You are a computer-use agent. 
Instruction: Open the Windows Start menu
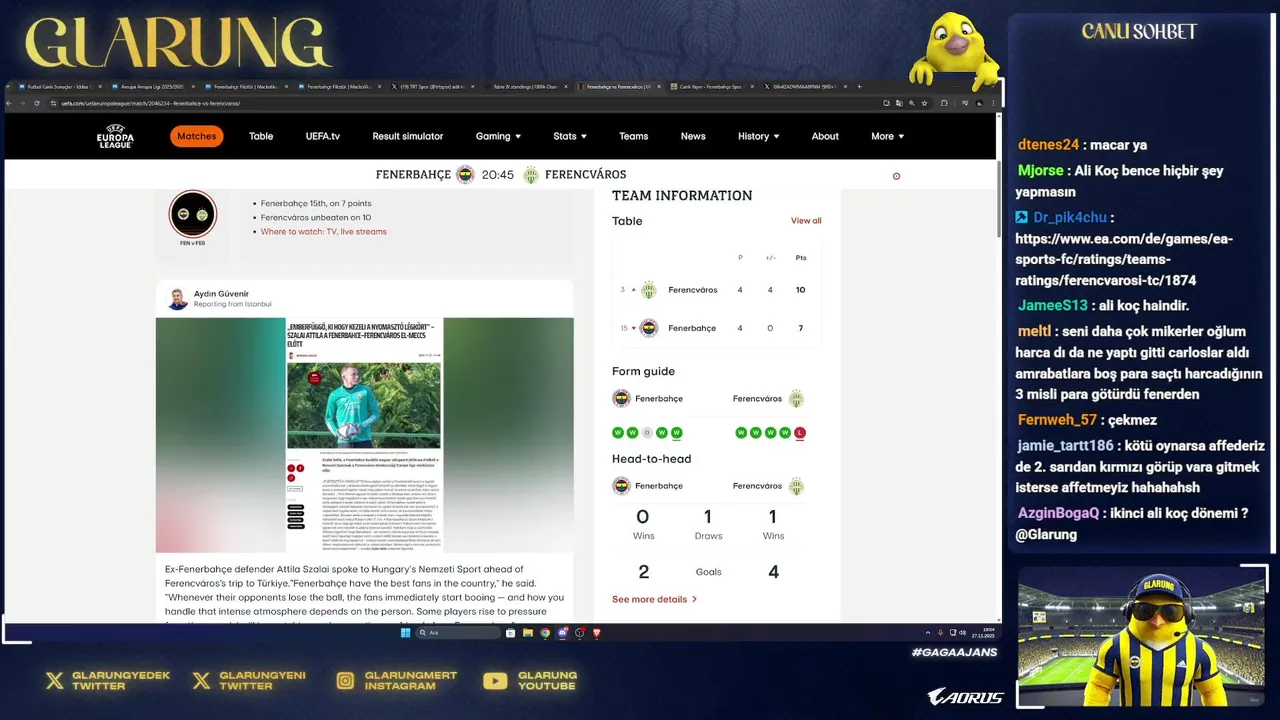405,632
